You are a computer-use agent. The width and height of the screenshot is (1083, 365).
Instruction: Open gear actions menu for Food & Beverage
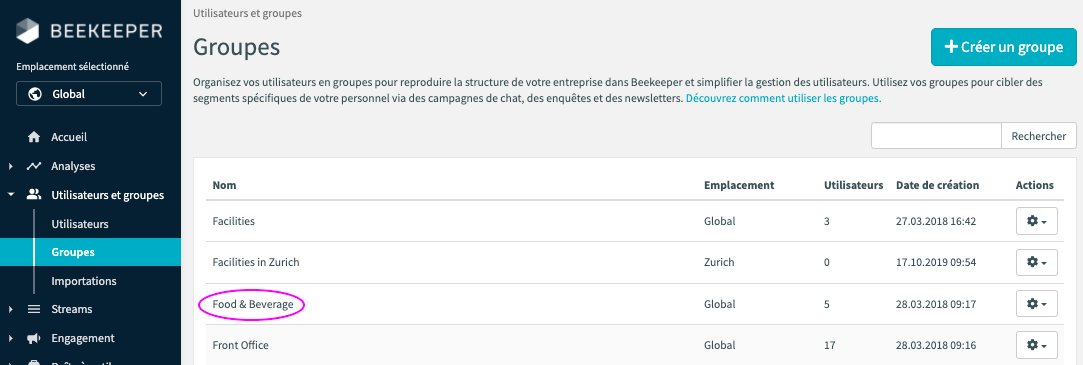point(1037,304)
